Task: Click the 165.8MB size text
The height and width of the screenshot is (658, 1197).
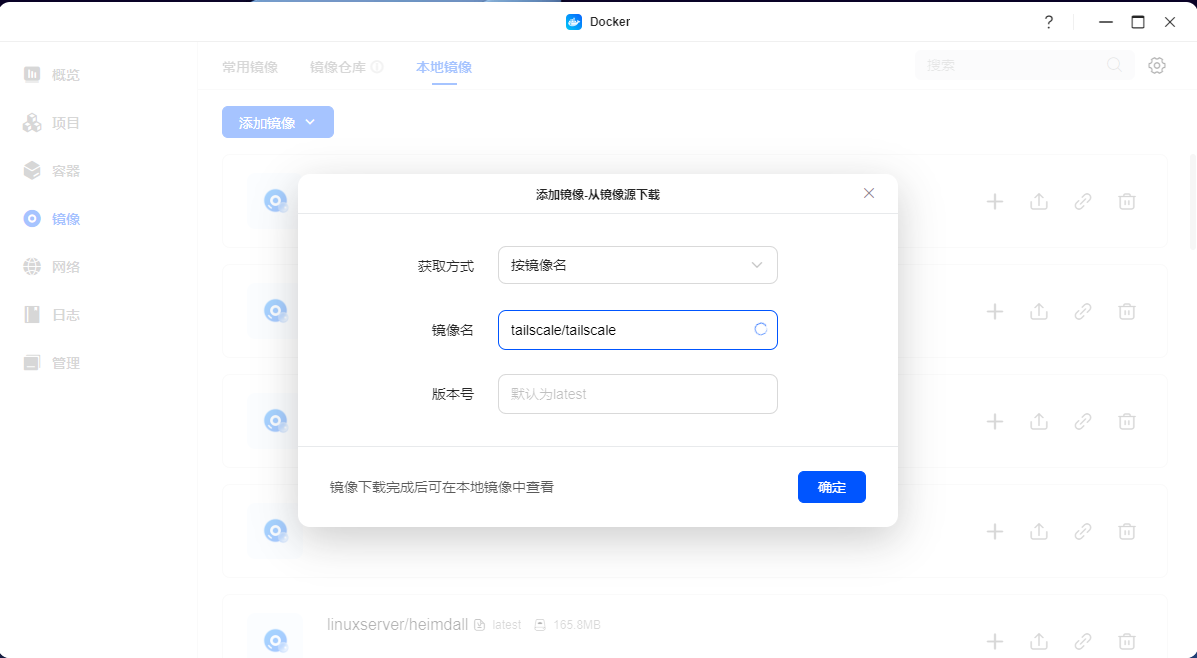Action: click(577, 625)
